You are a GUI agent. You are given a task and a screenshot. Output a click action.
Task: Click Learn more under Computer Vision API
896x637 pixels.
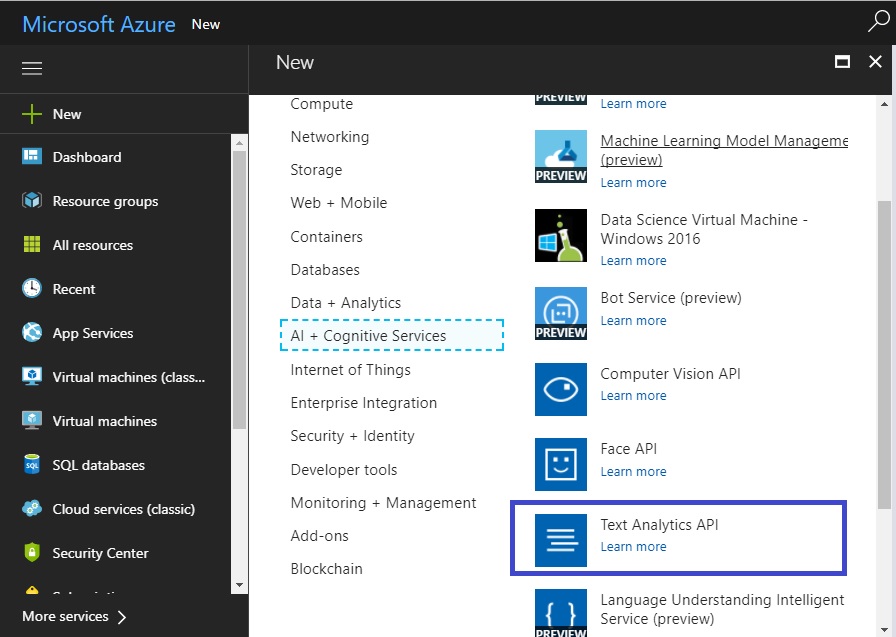click(x=633, y=396)
